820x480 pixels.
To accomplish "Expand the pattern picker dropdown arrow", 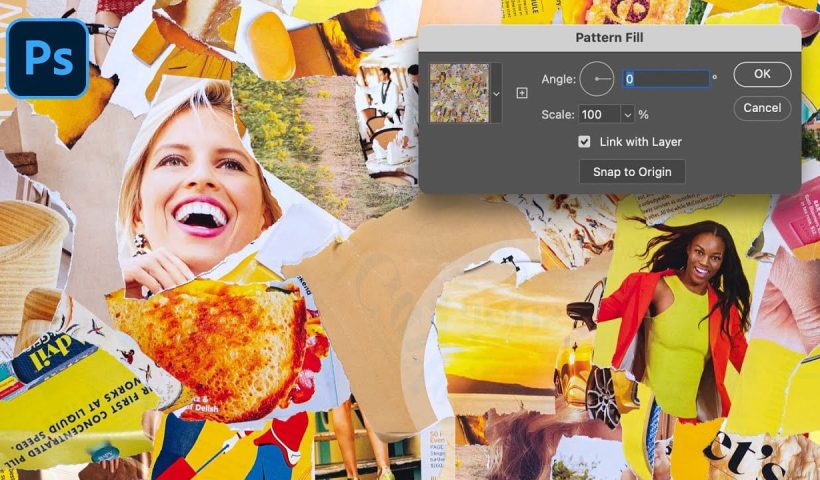I will (496, 93).
